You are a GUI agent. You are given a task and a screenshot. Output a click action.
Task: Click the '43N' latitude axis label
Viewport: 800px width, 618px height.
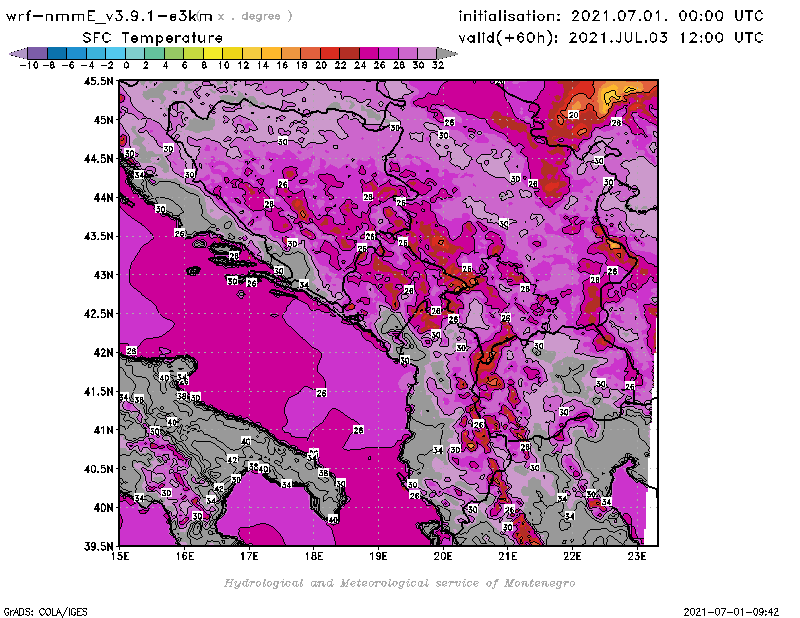point(104,275)
